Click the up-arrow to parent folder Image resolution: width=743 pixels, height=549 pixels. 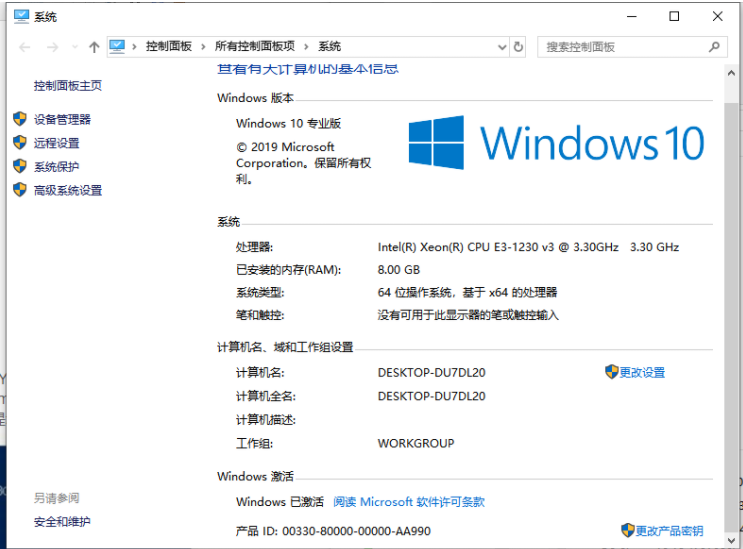tap(94, 47)
